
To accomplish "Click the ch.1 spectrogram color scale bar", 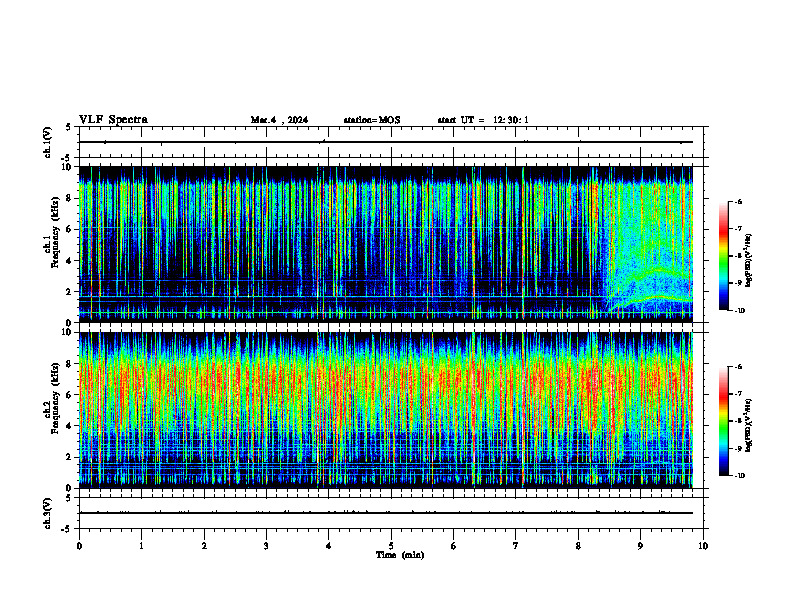I will point(723,256).
